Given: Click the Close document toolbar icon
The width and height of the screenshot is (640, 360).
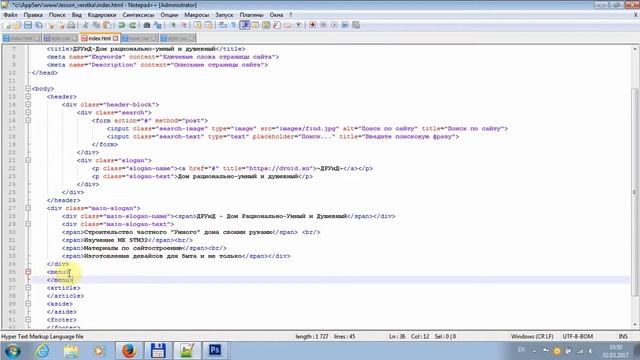Looking at the screenshot, I should pos(51,25).
